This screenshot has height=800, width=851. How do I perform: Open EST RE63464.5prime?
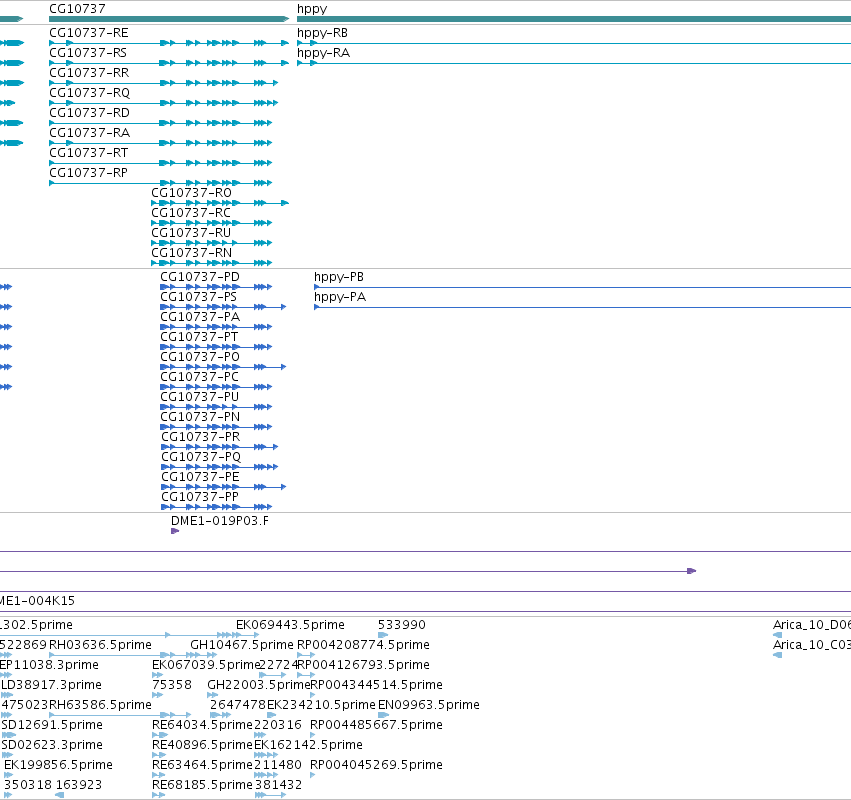[x=202, y=765]
